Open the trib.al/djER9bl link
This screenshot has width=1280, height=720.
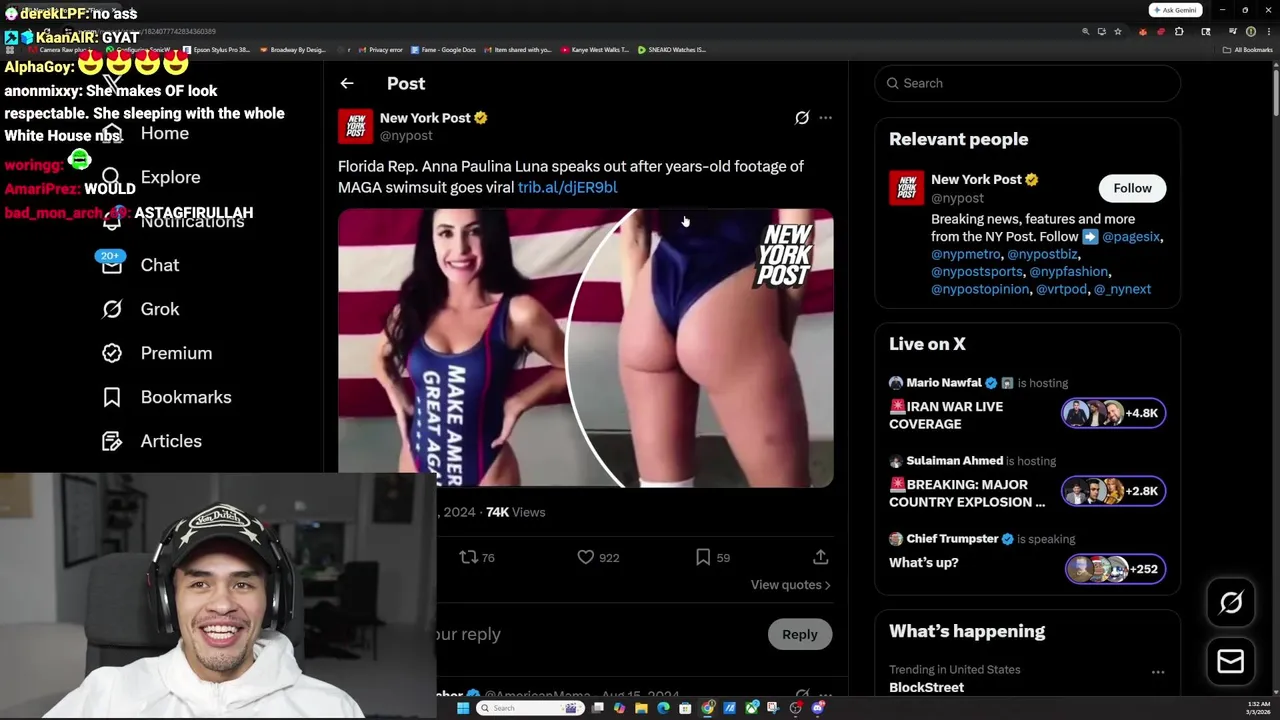(x=567, y=187)
